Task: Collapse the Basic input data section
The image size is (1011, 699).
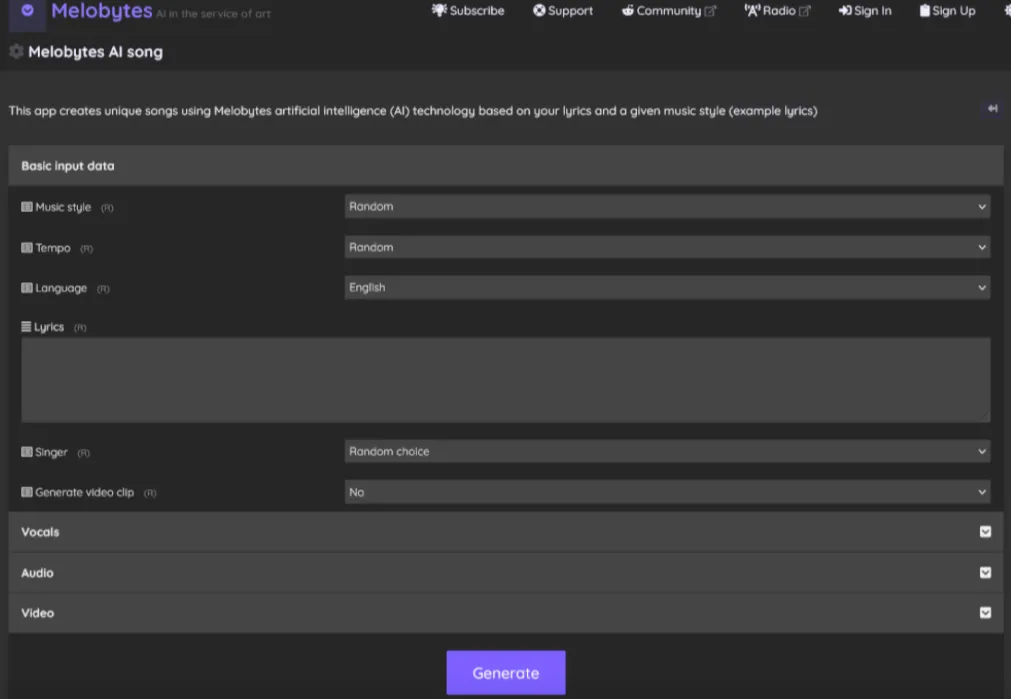Action: [506, 166]
